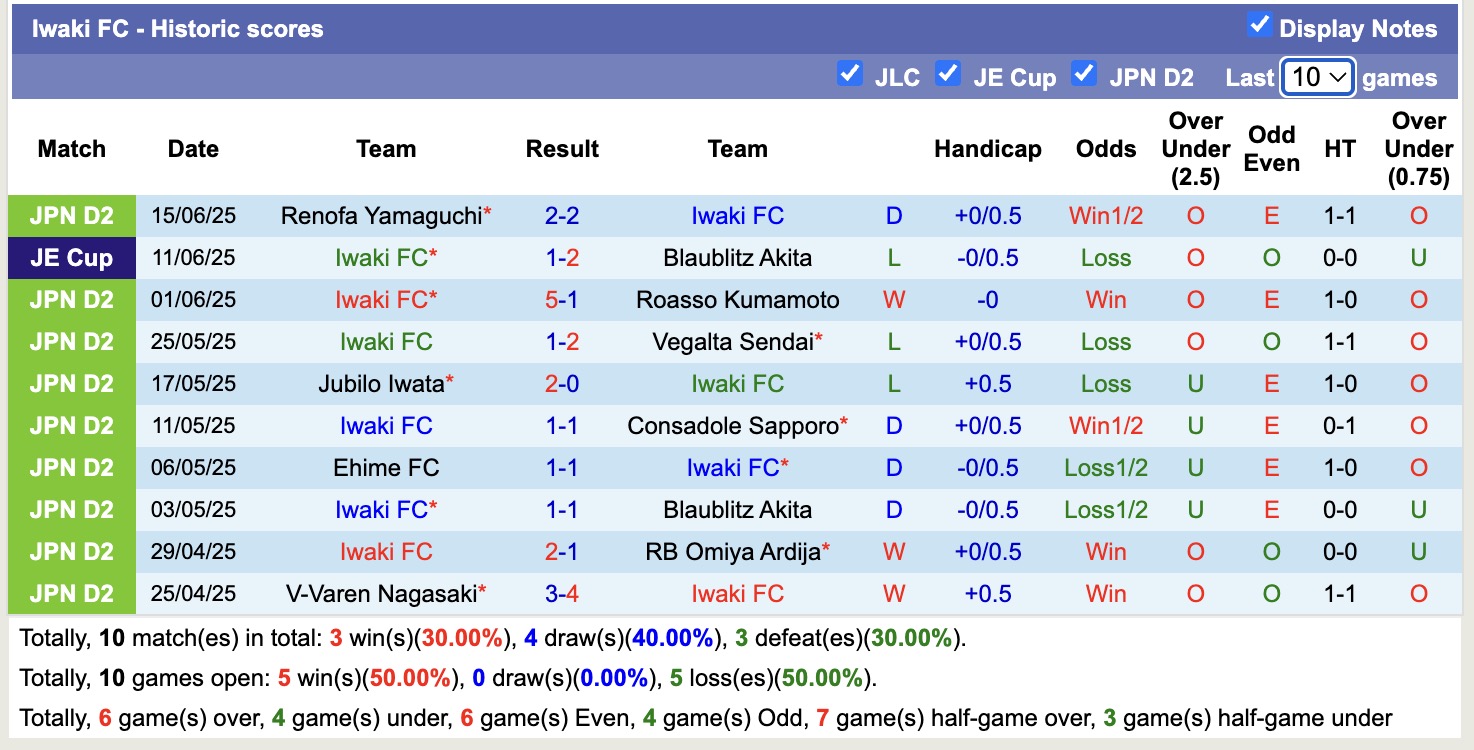The image size is (1474, 750).
Task: Select the Odds column header
Action: click(1105, 148)
